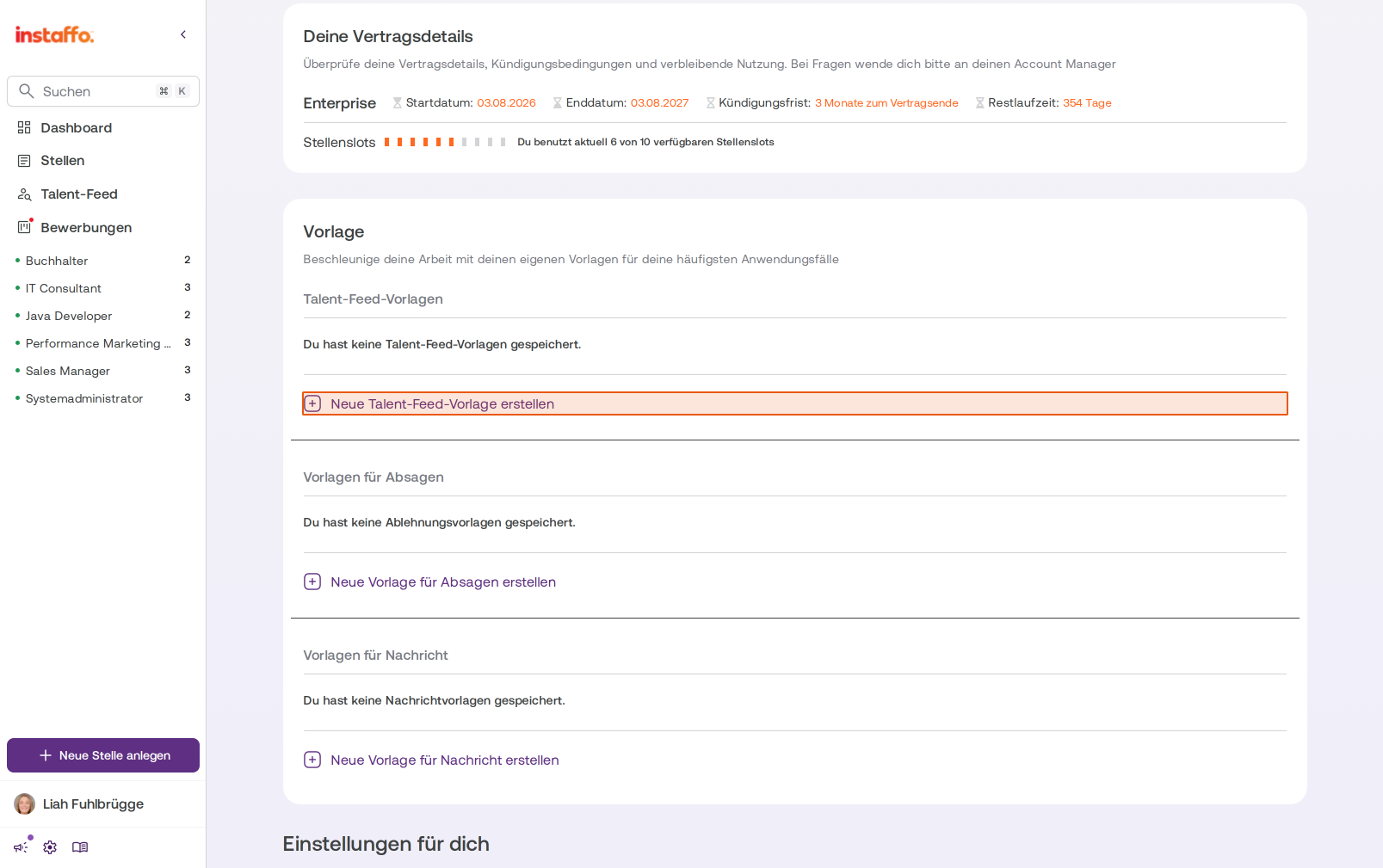1383x868 pixels.
Task: Click Neue Vorlage für Absagen erstellen link
Action: click(x=443, y=582)
